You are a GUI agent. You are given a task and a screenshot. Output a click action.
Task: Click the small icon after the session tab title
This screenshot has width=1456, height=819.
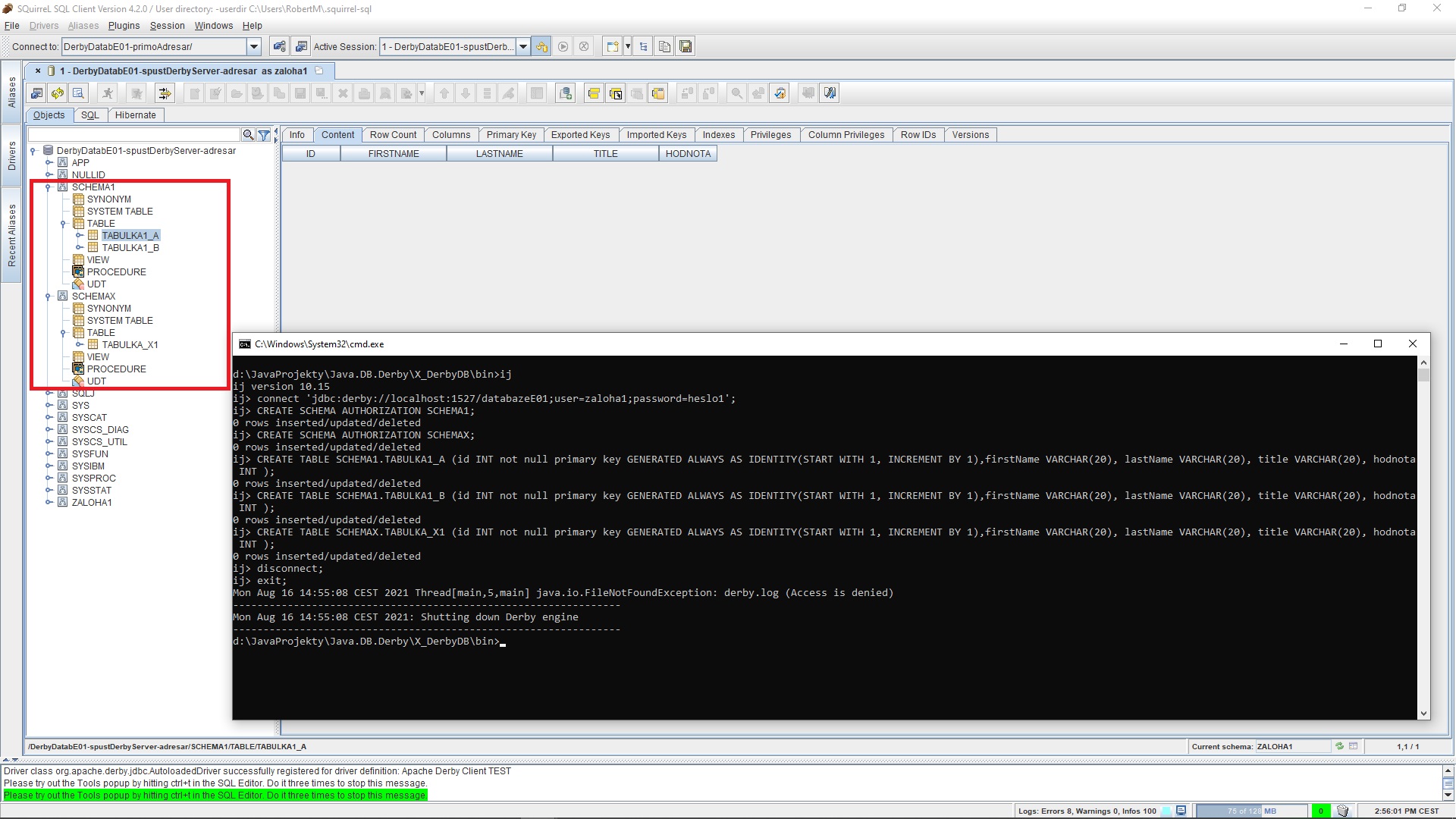[319, 71]
